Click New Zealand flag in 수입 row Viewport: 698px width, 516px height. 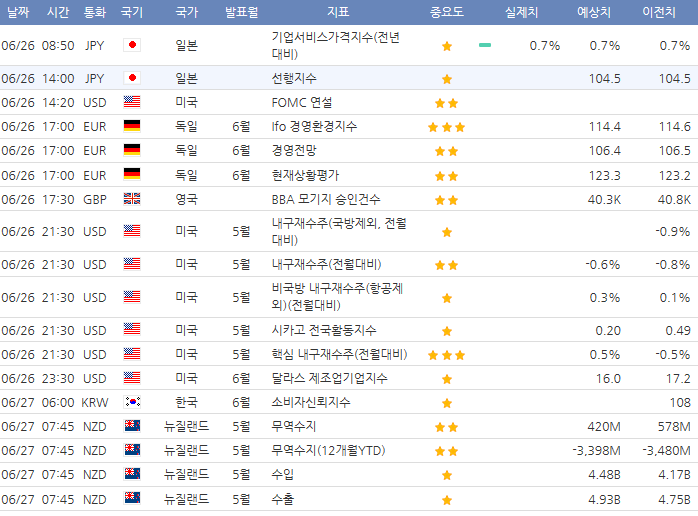click(x=132, y=474)
